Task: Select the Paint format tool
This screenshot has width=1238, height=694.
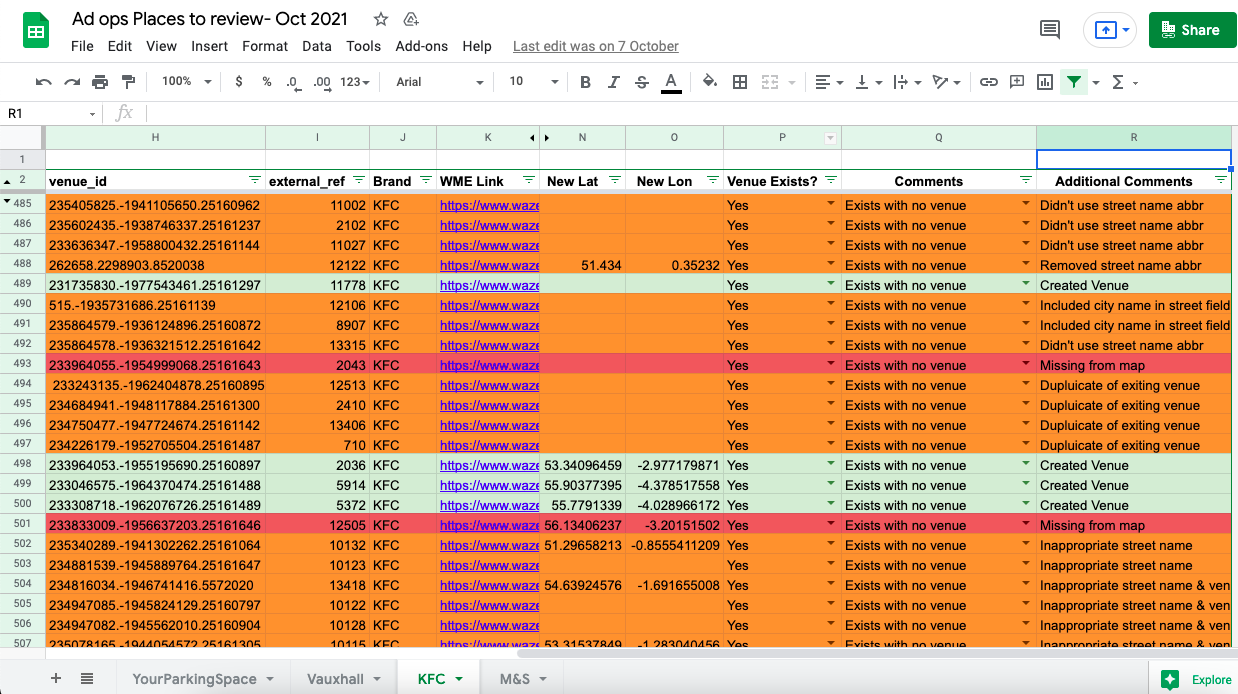Action: 127,81
